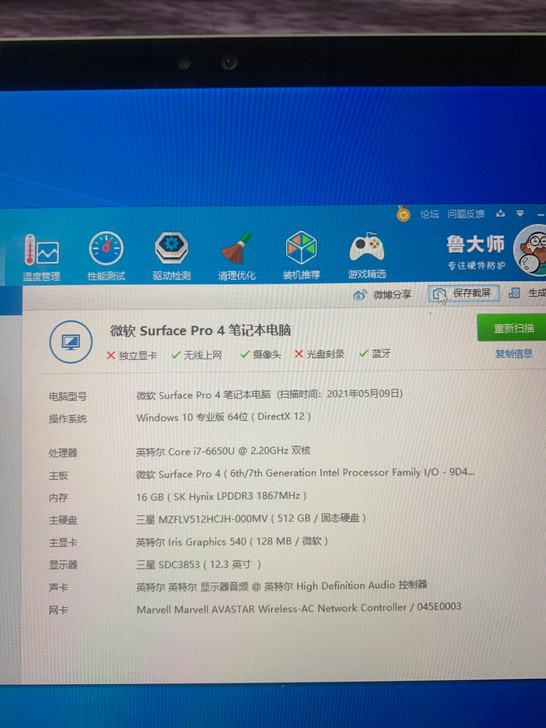
Task: Click the Iris Graphics 540 value
Action: pyautogui.click(x=232, y=541)
